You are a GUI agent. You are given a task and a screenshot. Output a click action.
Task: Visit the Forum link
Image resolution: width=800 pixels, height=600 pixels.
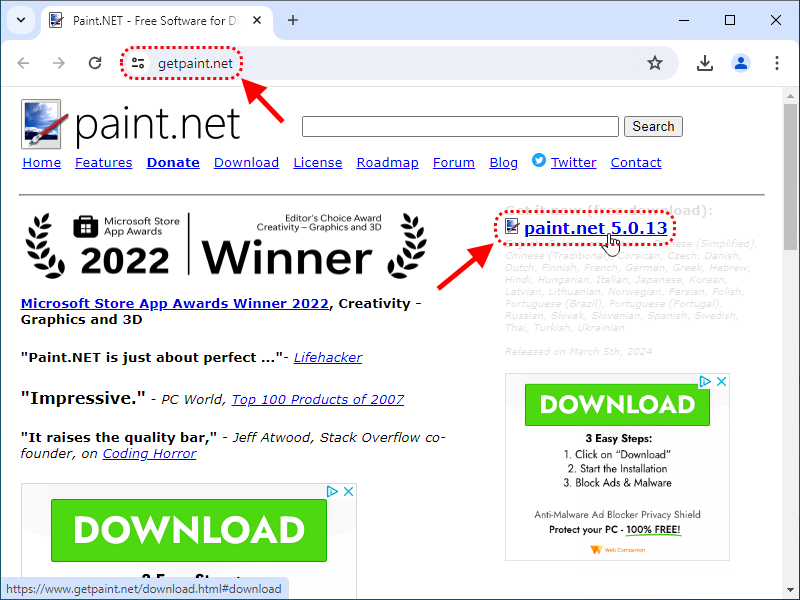[454, 163]
